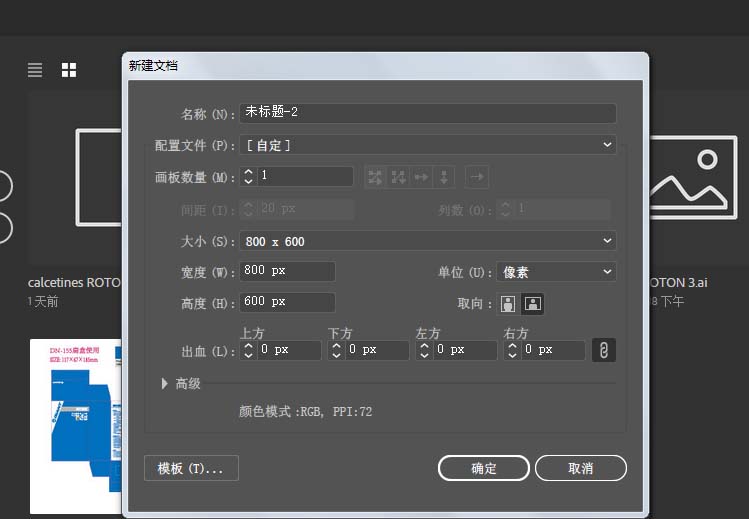This screenshot has width=749, height=519.
Task: Adjust the 右方 right bleed stepper
Action: [512, 350]
